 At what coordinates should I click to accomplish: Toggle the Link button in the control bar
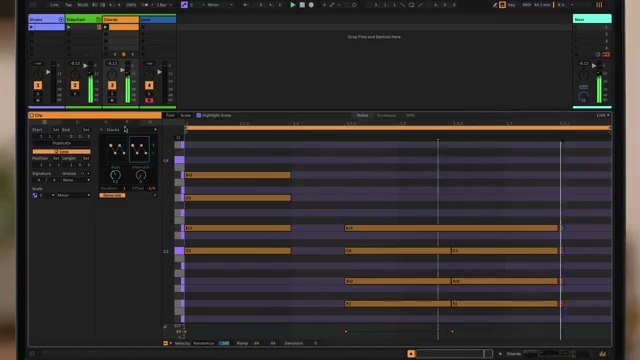click(54, 5)
